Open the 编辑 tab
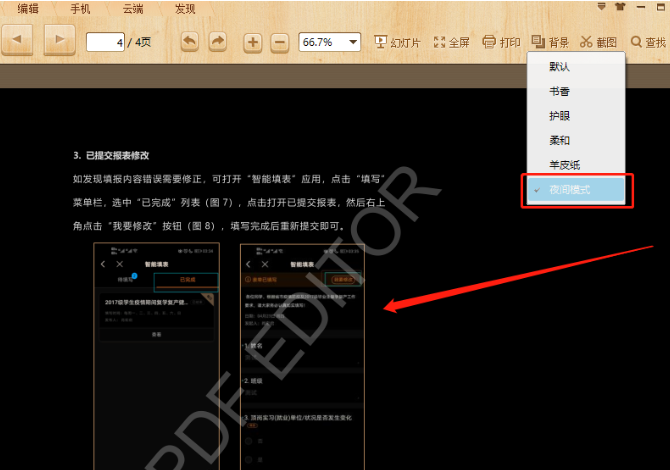The height and width of the screenshot is (470, 670). click(x=28, y=9)
